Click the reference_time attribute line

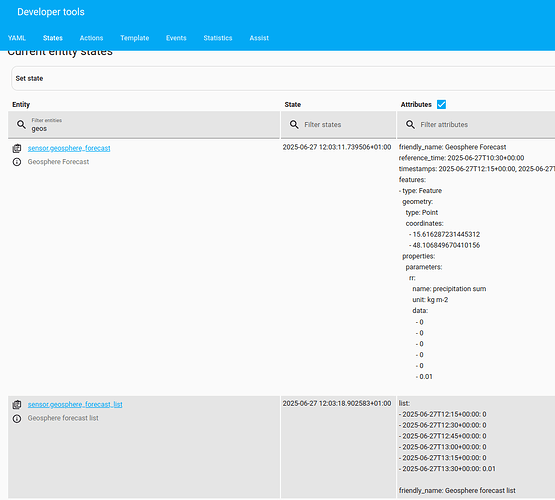pos(461,158)
